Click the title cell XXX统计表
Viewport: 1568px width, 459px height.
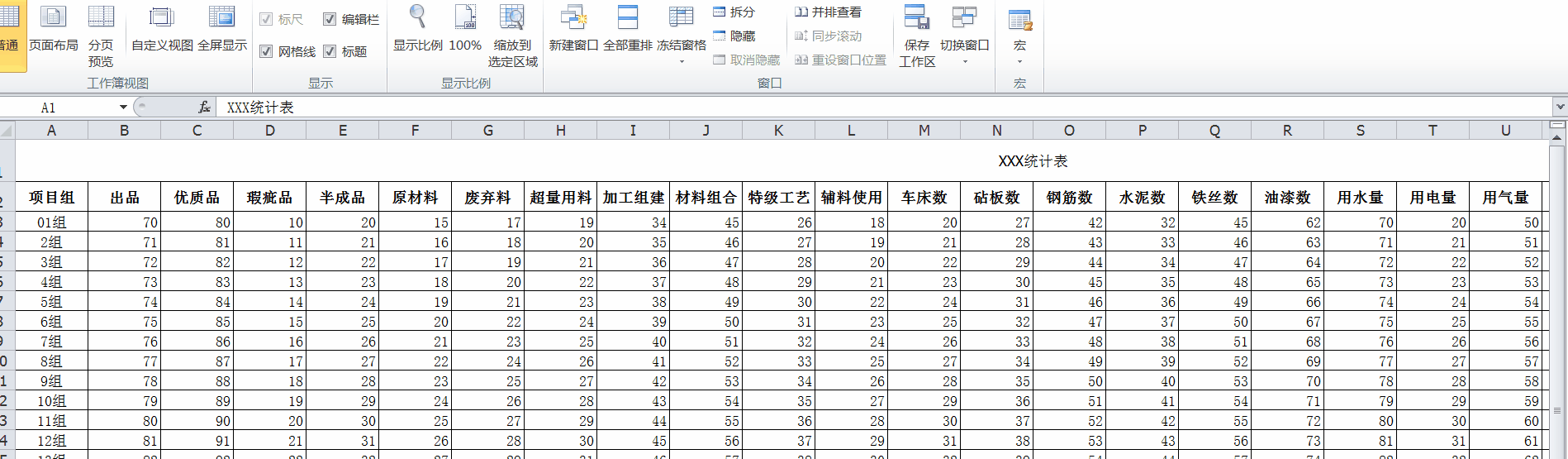pyautogui.click(x=1033, y=161)
